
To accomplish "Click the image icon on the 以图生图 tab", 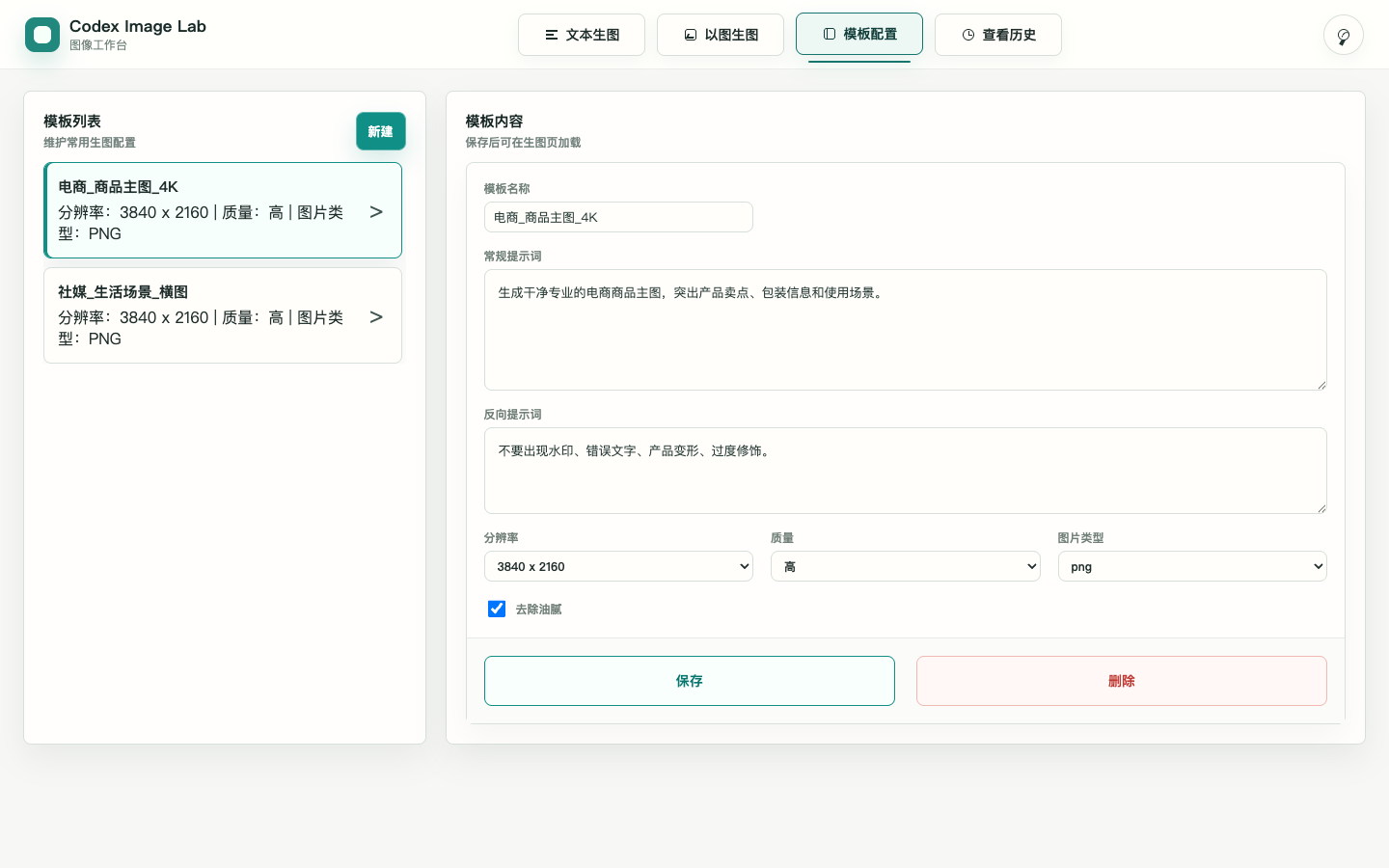I will coord(691,35).
